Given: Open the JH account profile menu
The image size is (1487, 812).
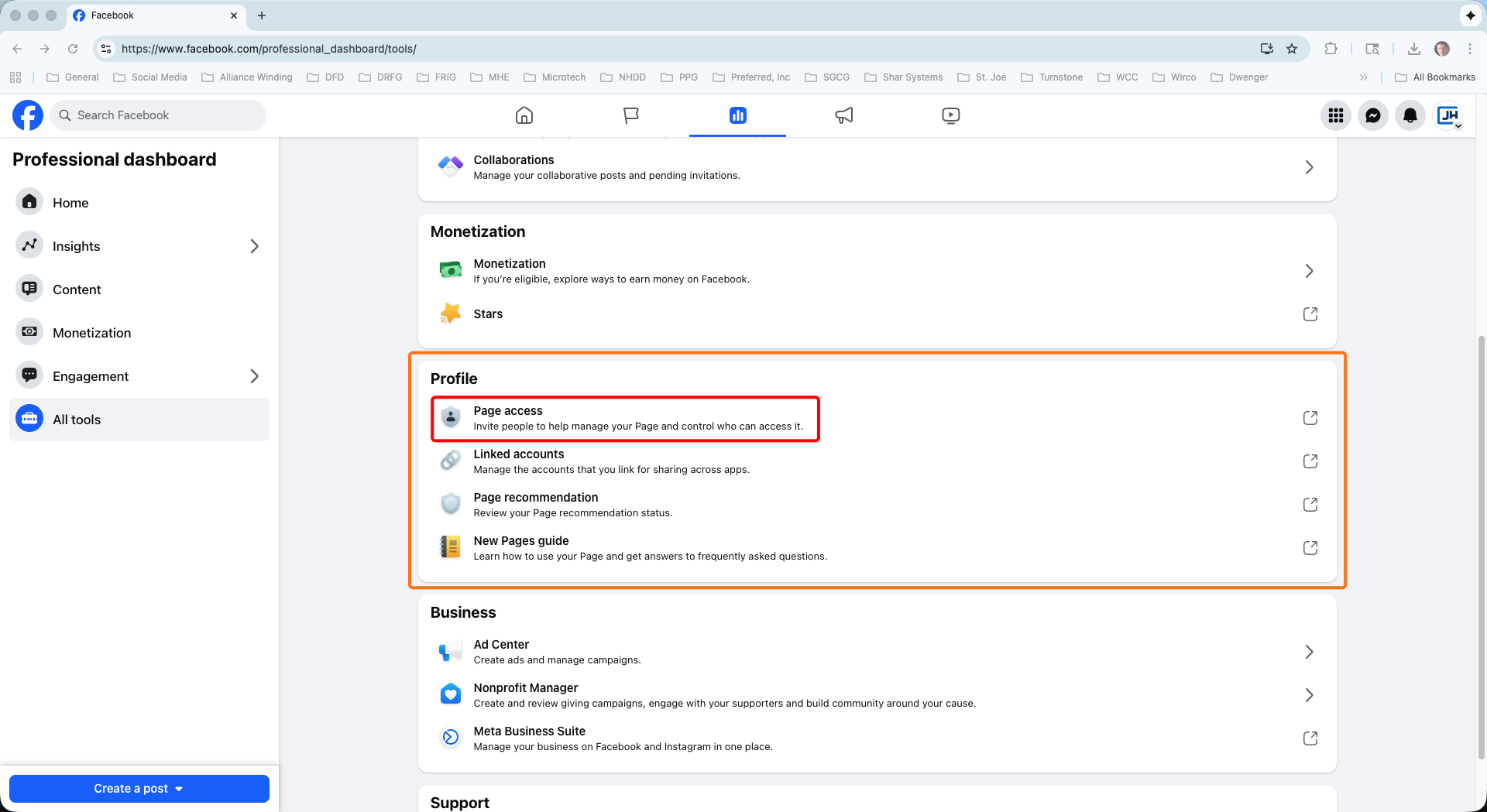Looking at the screenshot, I should (1448, 115).
